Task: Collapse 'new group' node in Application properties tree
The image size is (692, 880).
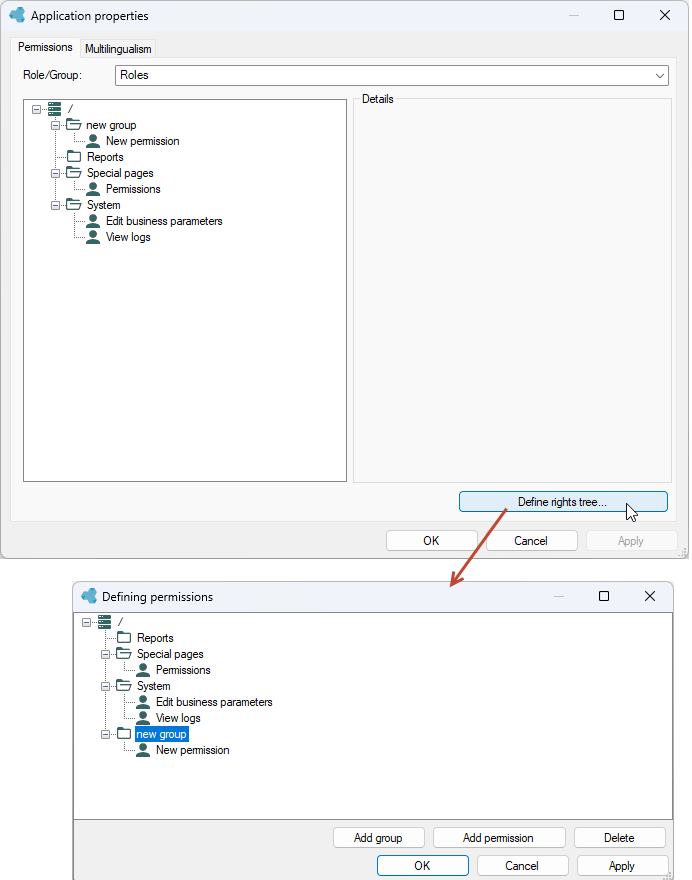Action: (56, 125)
